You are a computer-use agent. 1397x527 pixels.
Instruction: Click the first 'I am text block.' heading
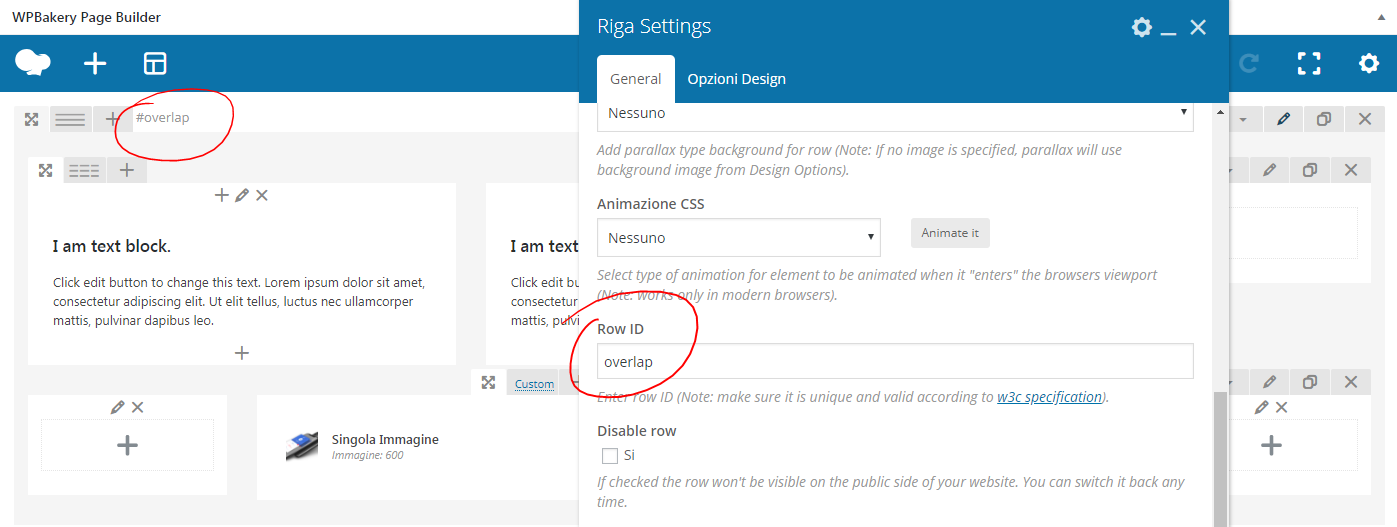[112, 246]
